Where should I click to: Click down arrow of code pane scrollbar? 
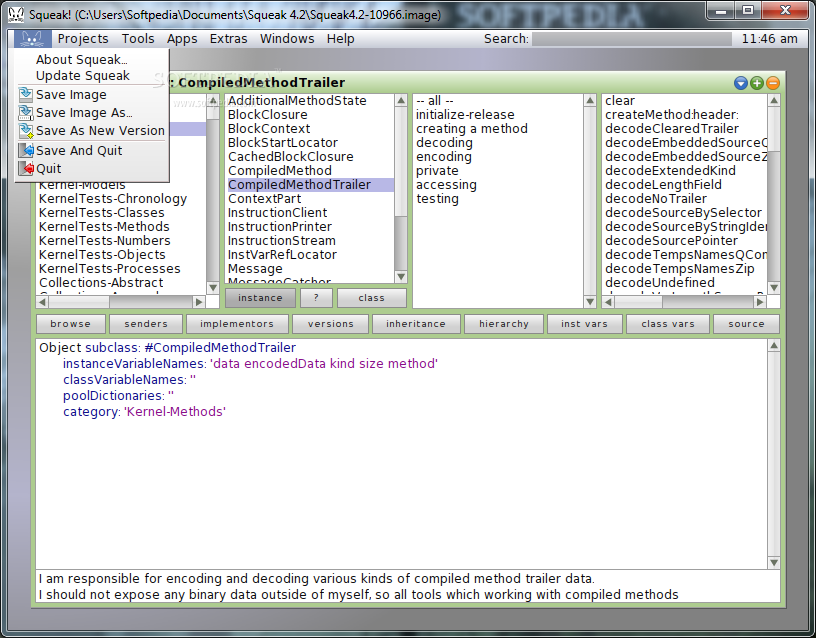[774, 563]
